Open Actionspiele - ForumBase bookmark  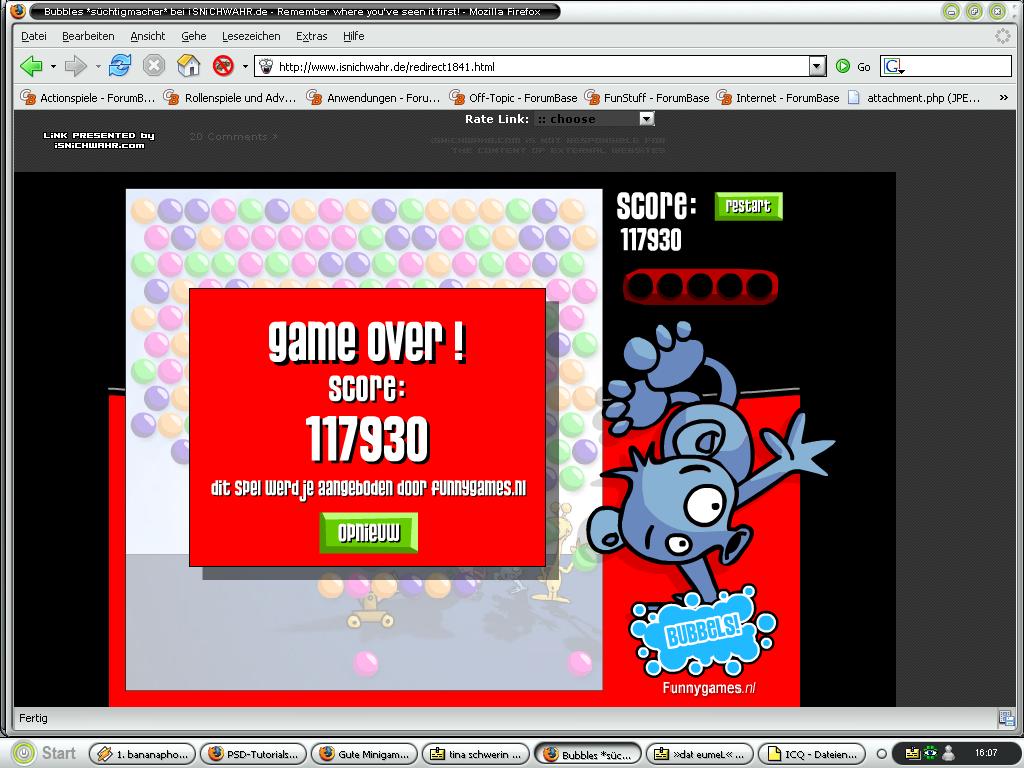(x=88, y=98)
